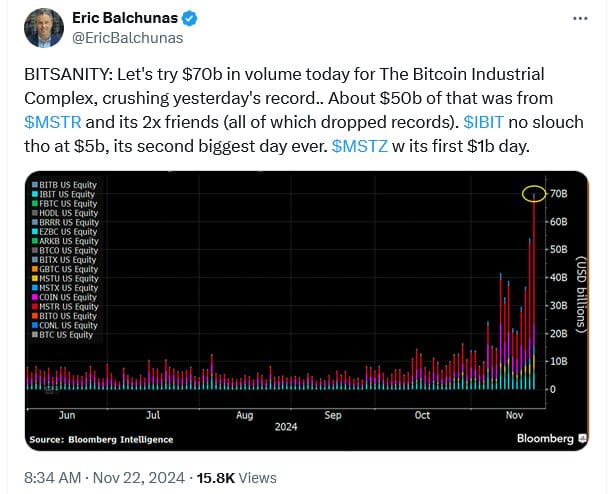
Task: Click the blue verified badge
Action: [x=191, y=20]
